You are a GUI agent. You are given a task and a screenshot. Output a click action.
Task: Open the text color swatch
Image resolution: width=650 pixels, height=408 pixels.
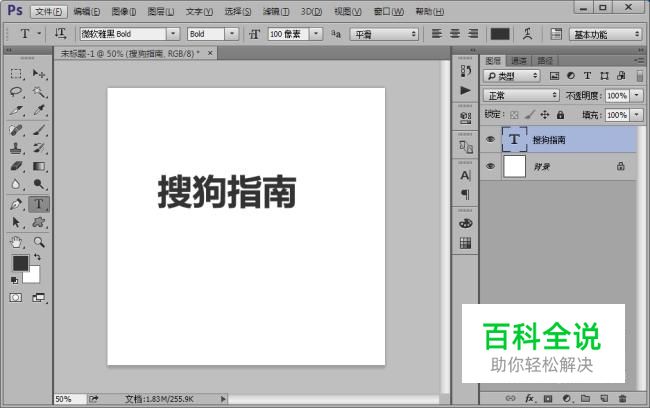click(500, 34)
